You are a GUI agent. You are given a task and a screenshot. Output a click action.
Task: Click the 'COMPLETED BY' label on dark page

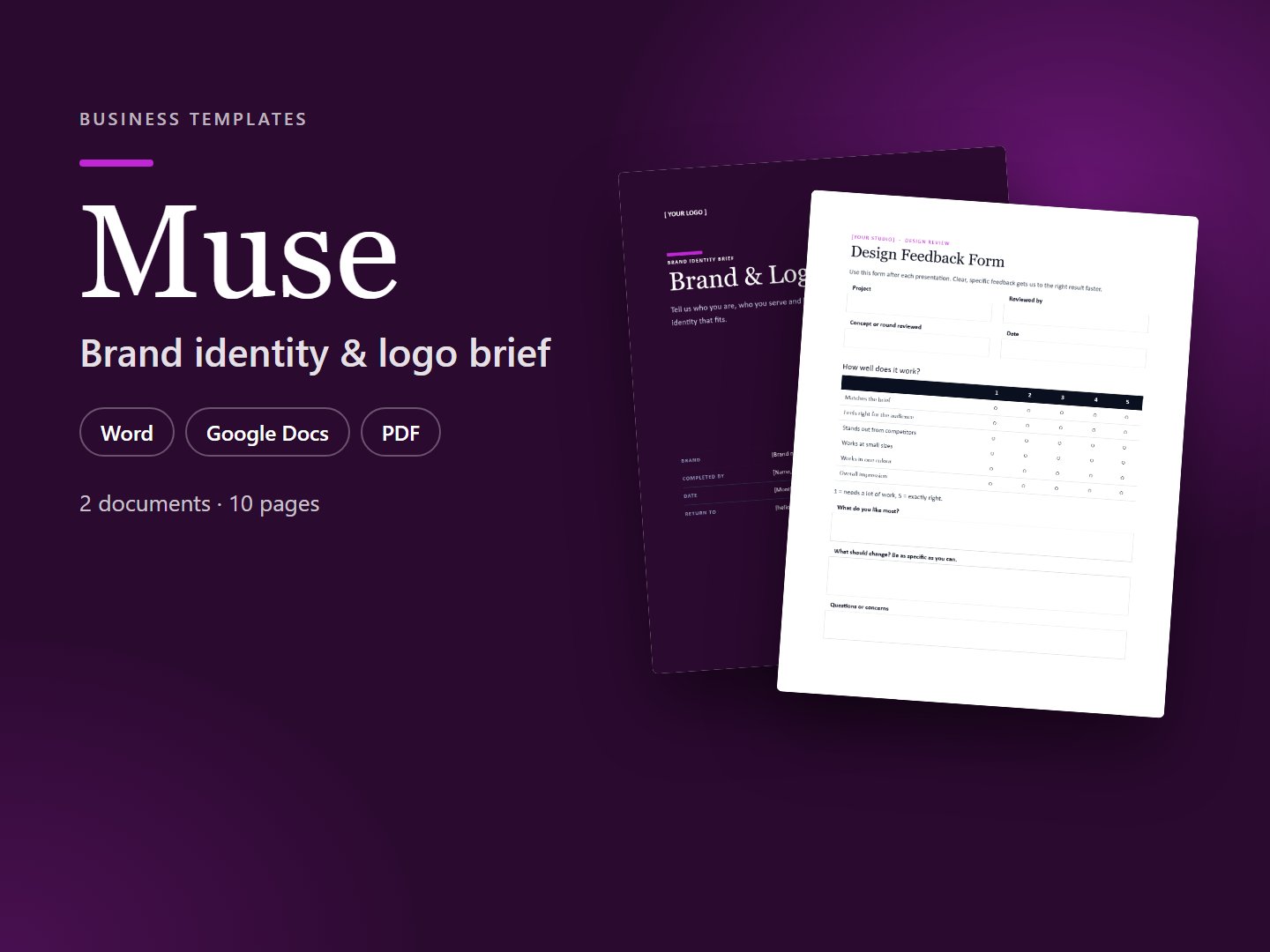[703, 477]
